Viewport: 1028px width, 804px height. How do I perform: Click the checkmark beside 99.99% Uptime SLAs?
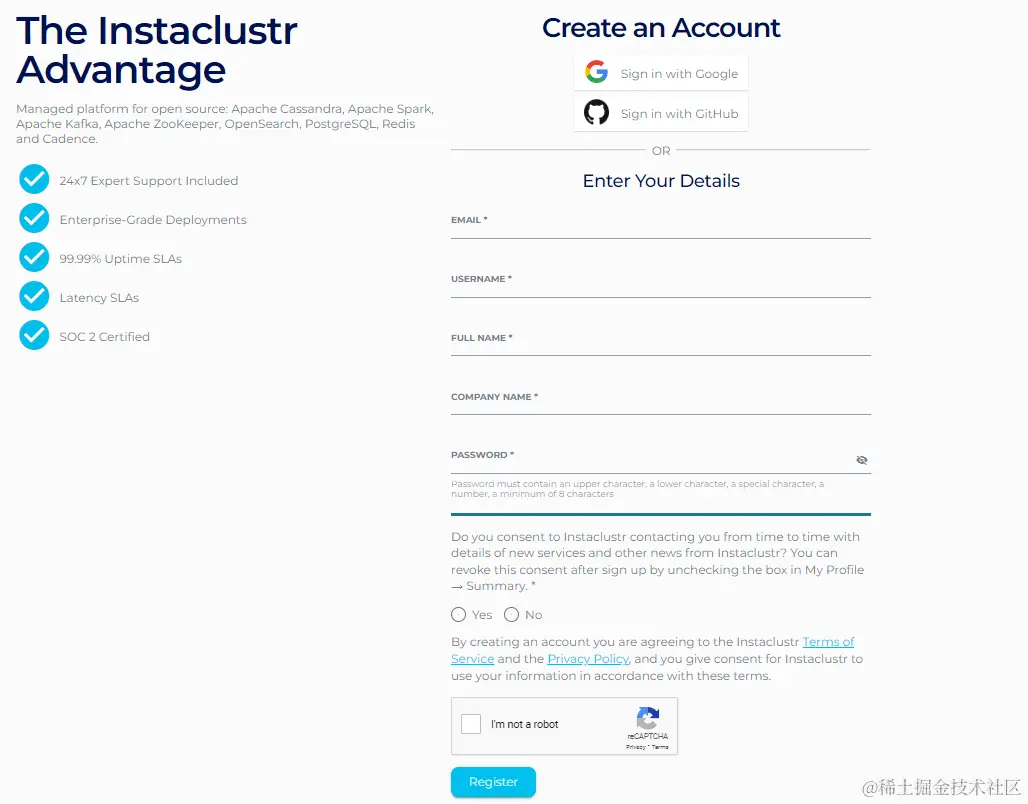coord(33,258)
